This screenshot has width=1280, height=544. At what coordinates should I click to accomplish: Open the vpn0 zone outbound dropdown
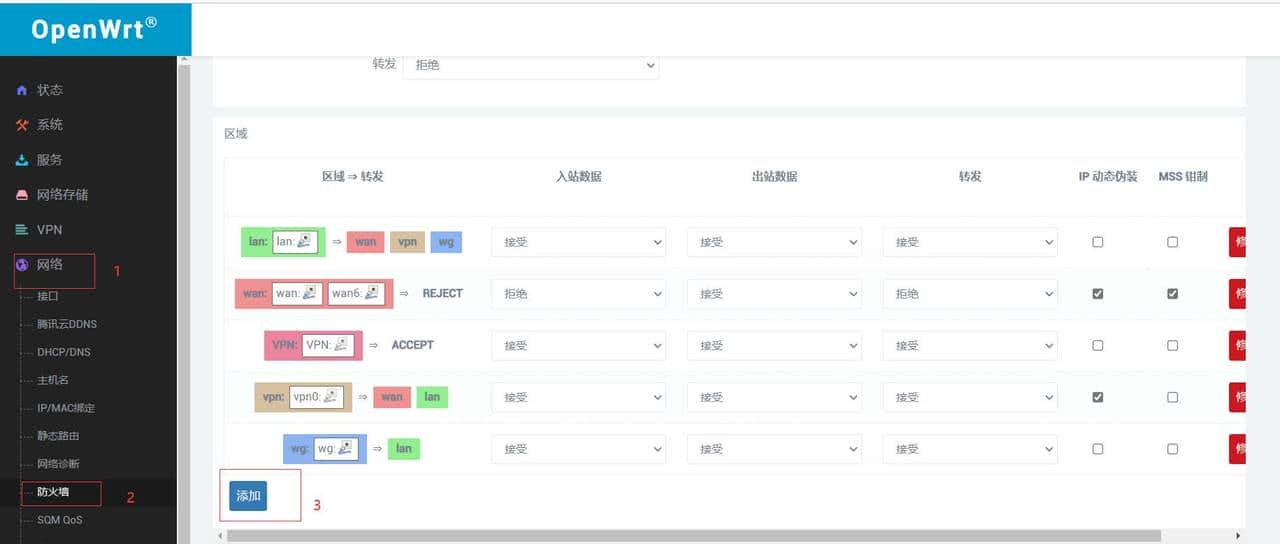[774, 397]
